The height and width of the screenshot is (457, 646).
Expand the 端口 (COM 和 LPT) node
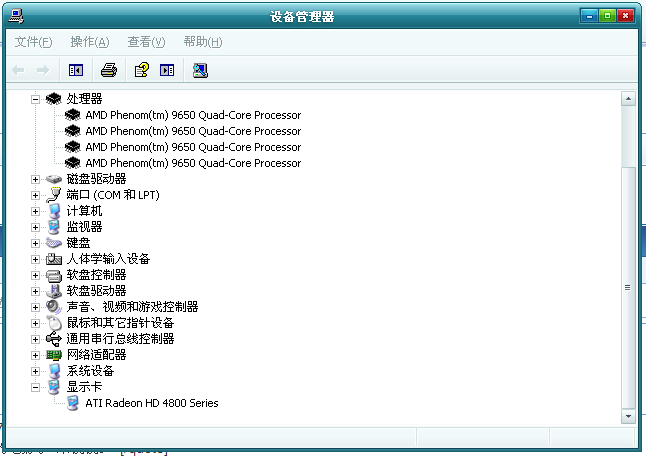(35, 195)
